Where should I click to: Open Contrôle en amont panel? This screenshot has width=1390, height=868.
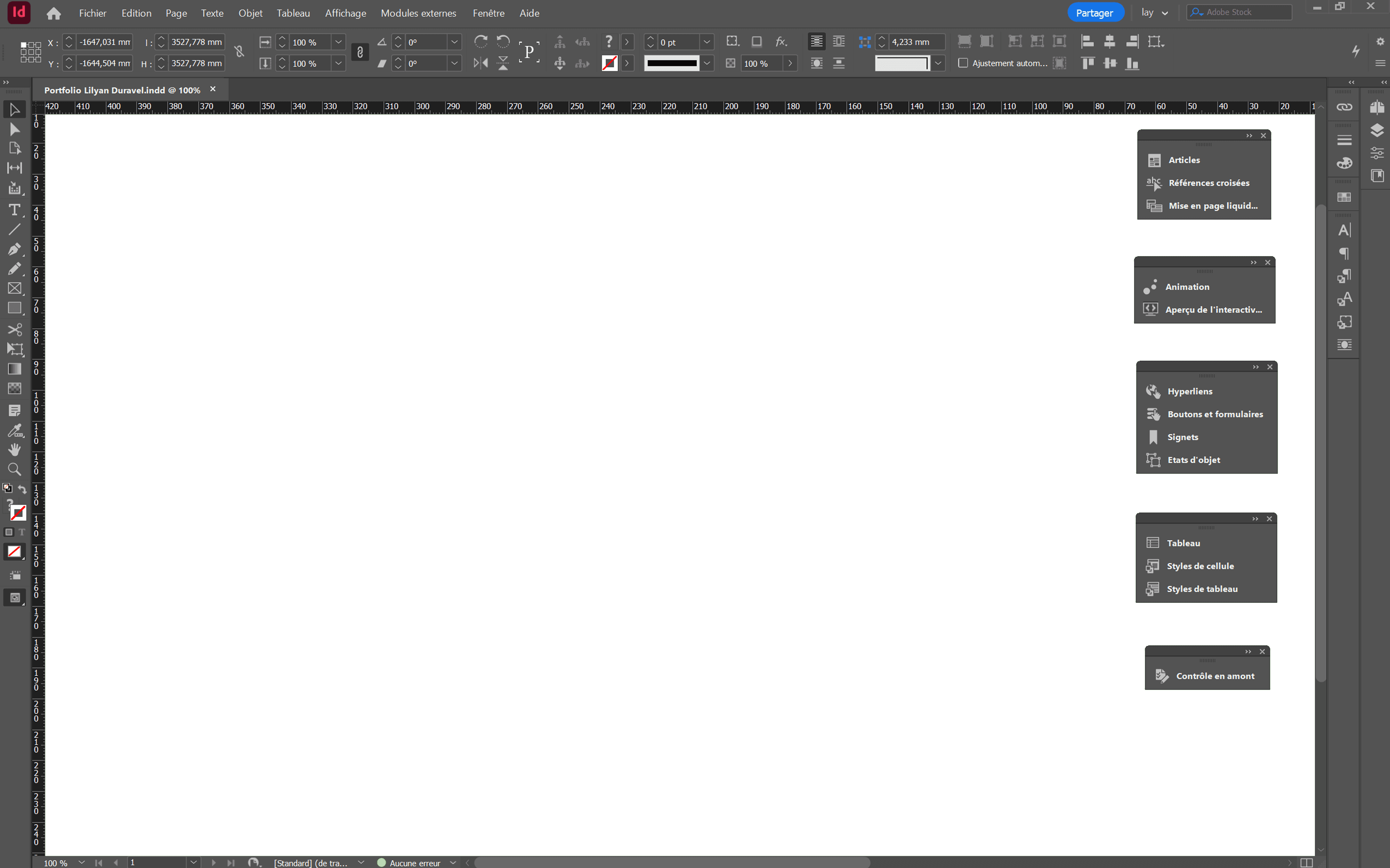[1215, 676]
